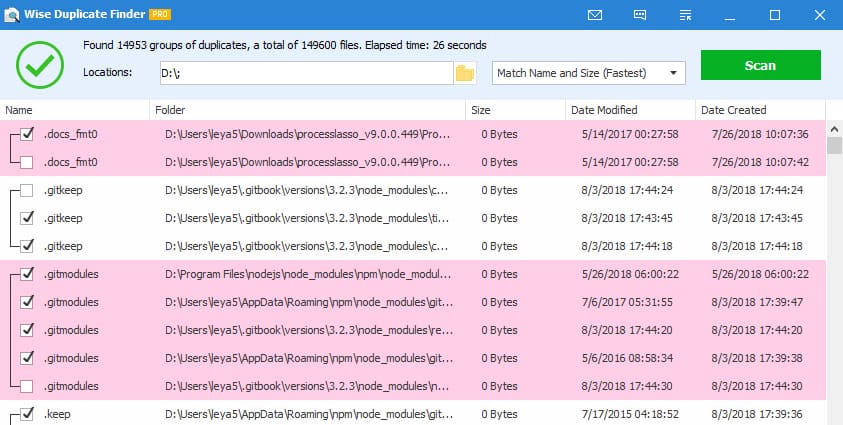
Task: Select the .gitkeep folder path ending in \ti…
Action: 307,218
